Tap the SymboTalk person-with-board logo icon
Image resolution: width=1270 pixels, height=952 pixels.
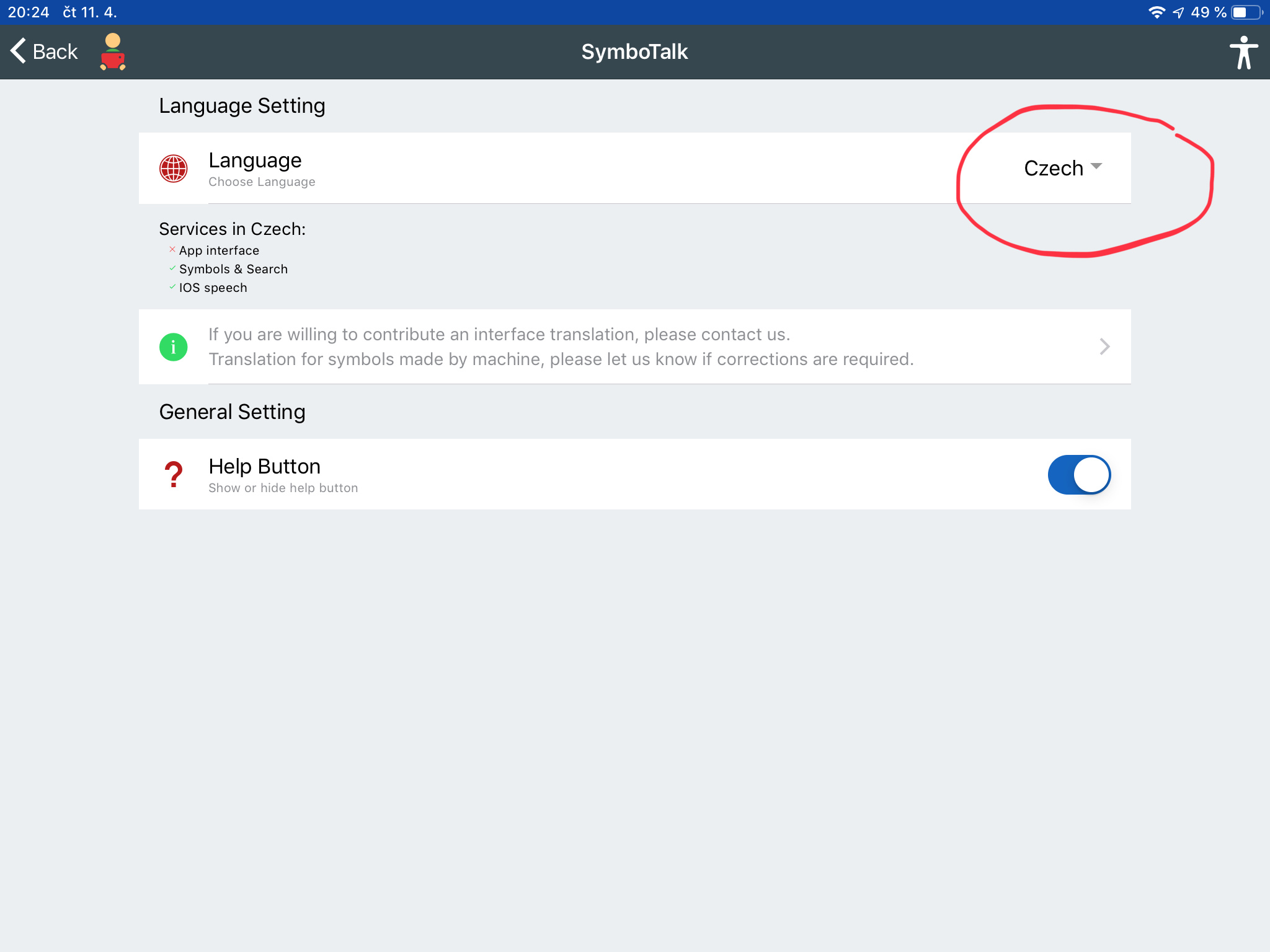(x=113, y=52)
